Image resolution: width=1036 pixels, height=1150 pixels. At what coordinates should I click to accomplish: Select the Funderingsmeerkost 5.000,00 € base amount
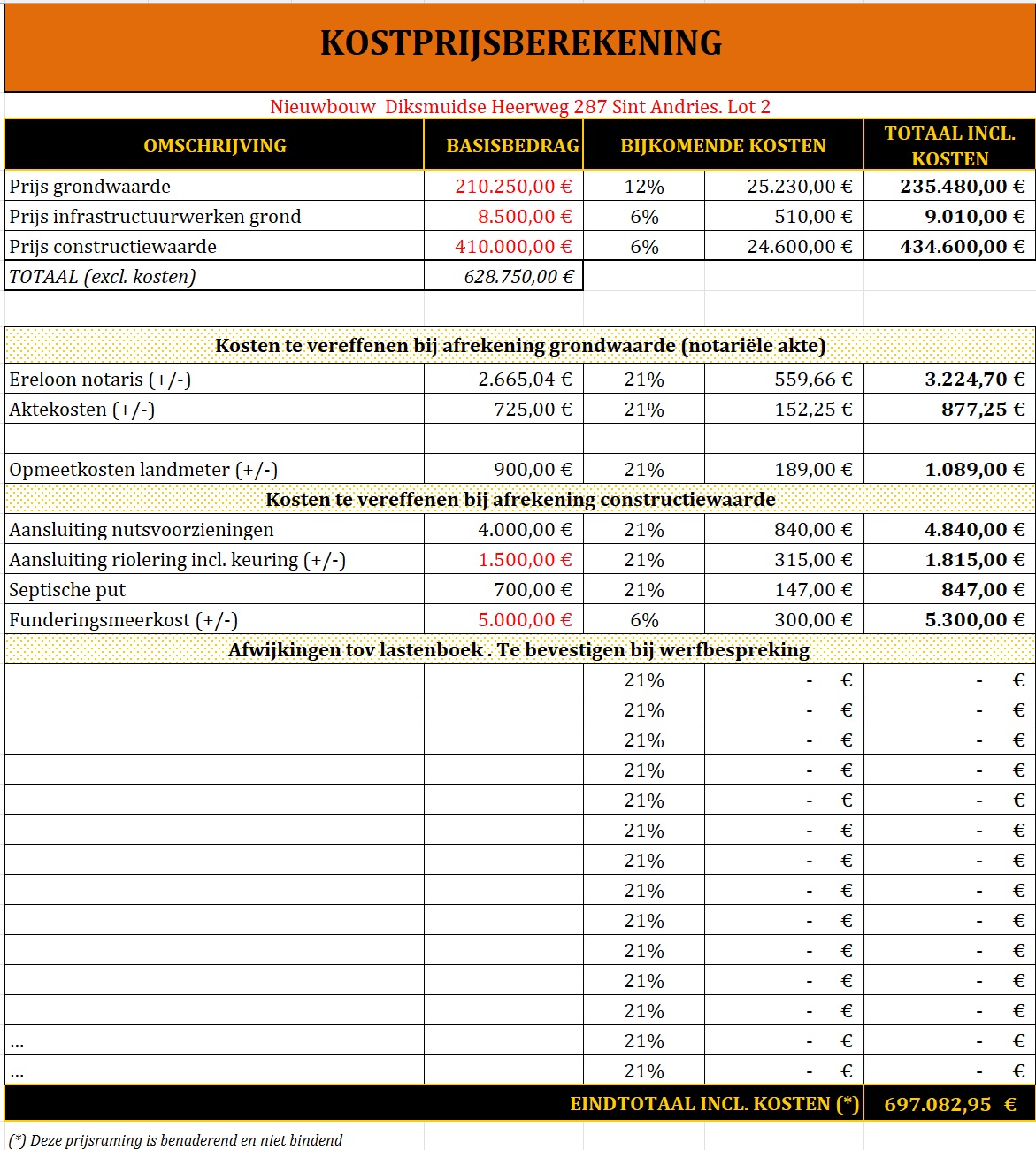525,620
